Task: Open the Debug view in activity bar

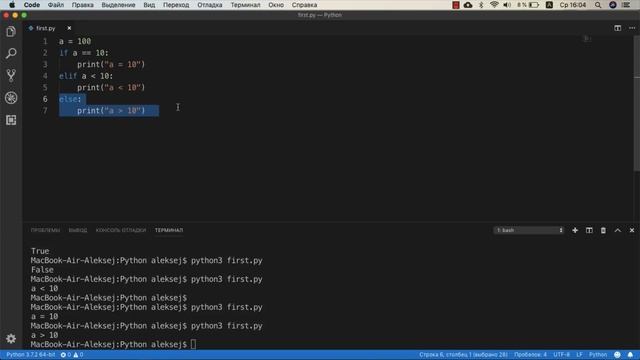Action: coord(11,98)
